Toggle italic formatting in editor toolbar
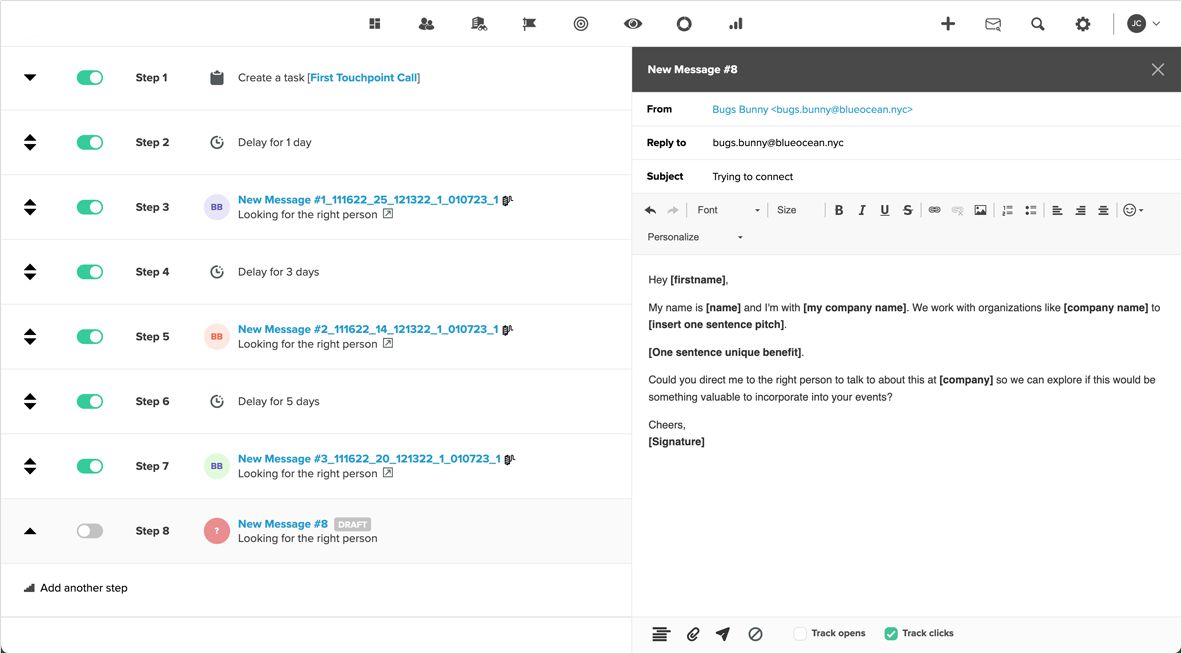1182x654 pixels. 862,210
